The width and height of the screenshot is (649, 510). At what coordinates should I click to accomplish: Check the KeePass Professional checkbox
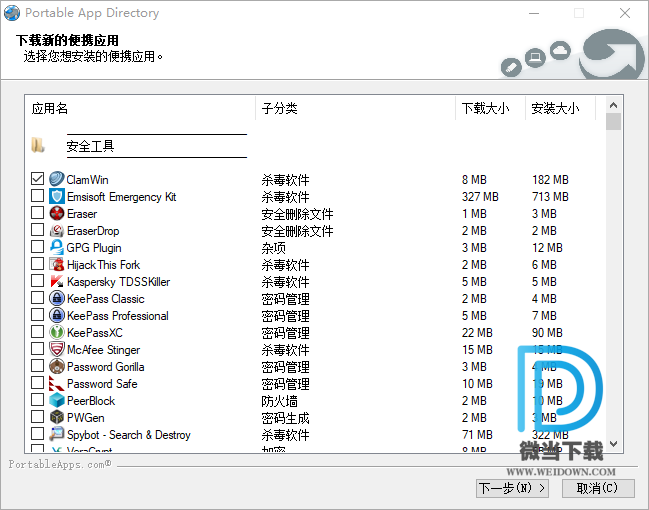(x=37, y=314)
